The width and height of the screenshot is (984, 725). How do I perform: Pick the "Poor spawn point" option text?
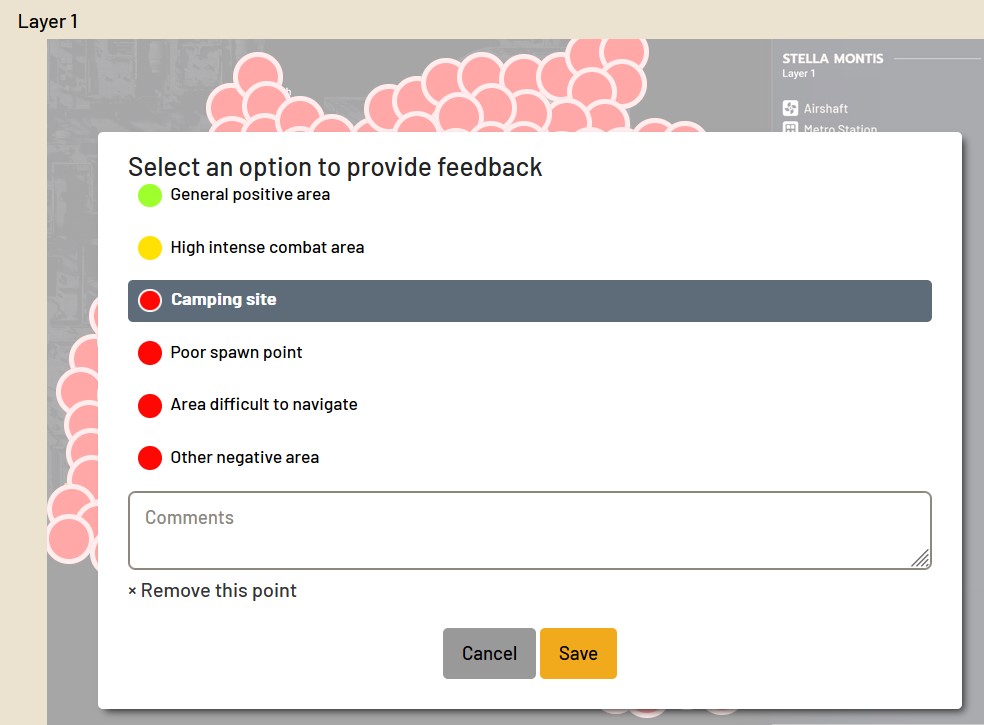click(x=236, y=352)
